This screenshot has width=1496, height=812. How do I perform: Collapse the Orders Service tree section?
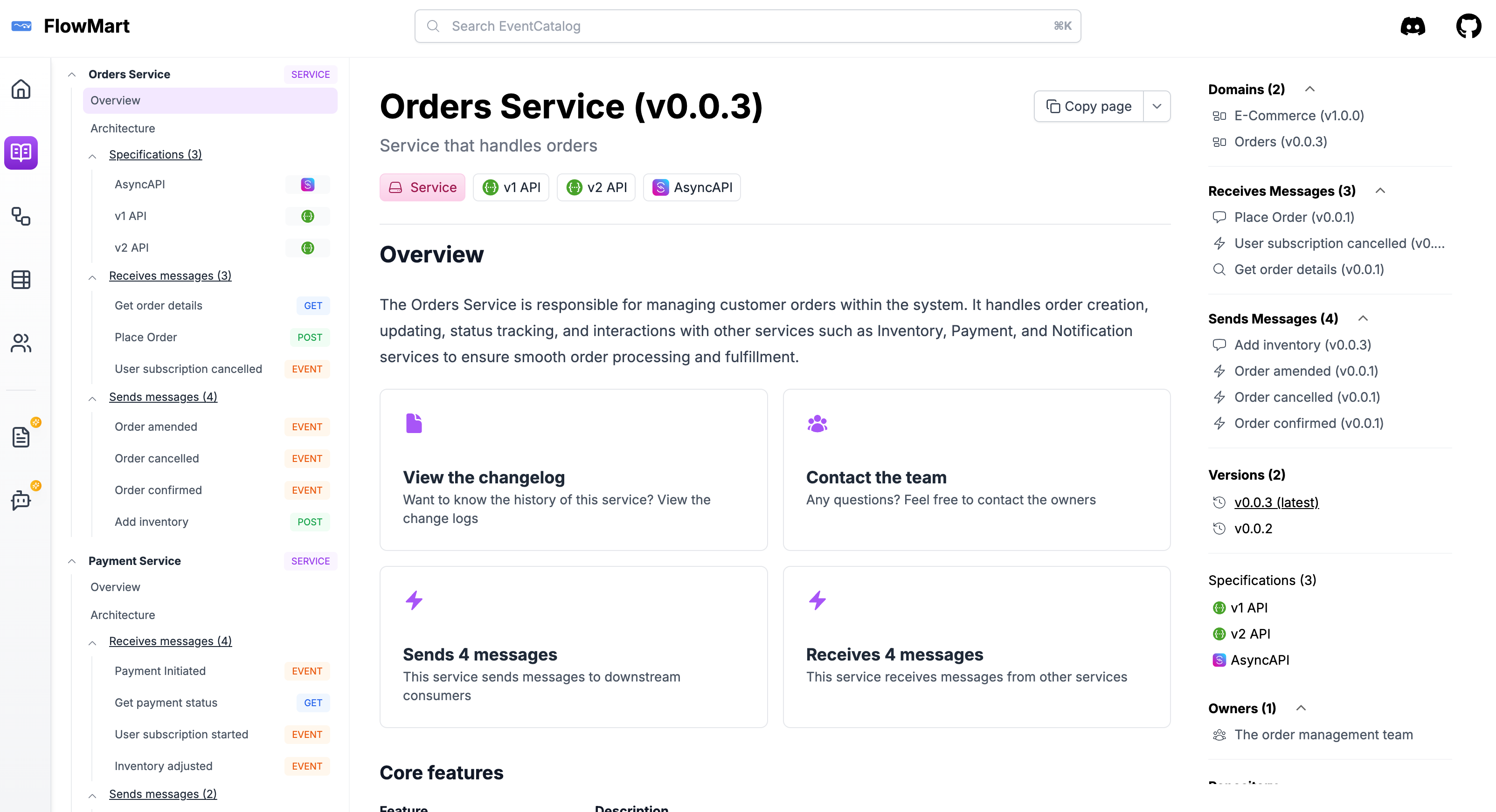point(71,74)
